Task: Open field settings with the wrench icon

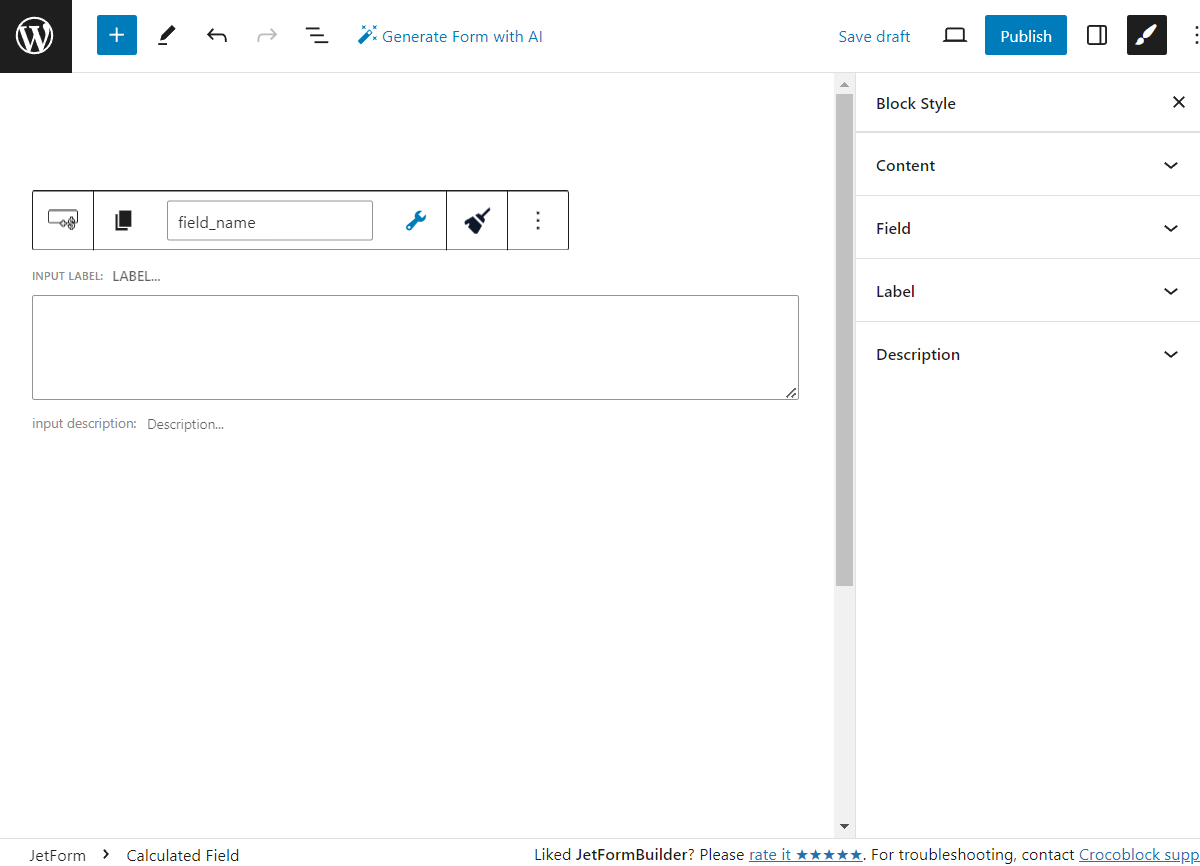Action: point(415,220)
